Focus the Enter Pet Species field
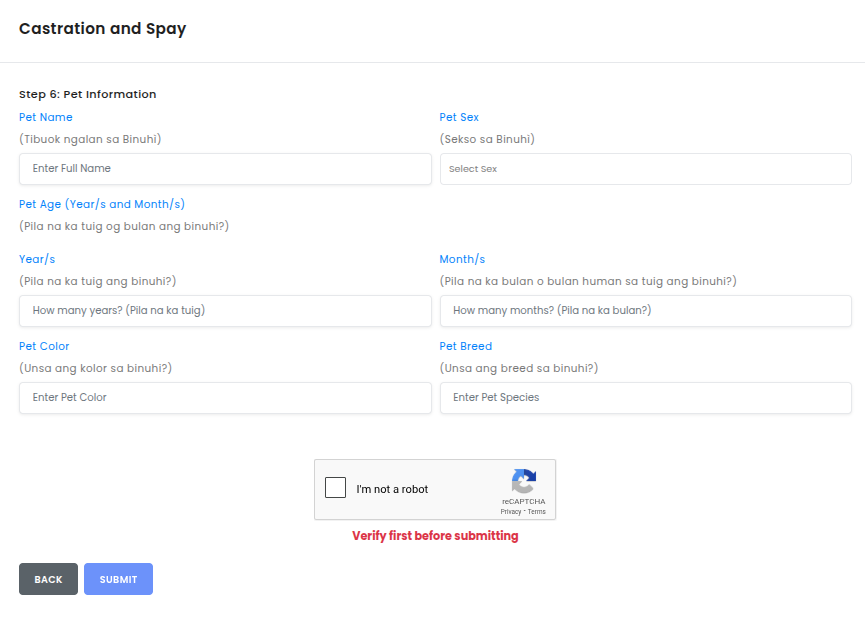Viewport: 865px width, 617px height. tap(645, 398)
